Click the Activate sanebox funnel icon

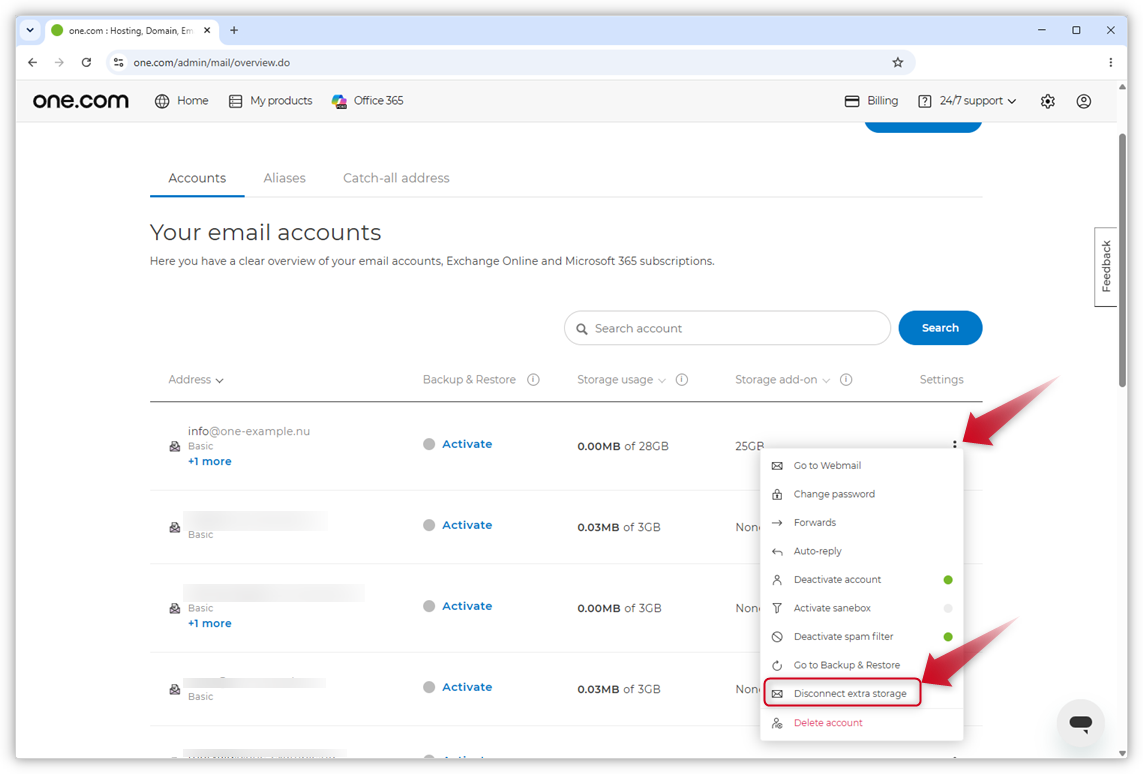tap(777, 608)
